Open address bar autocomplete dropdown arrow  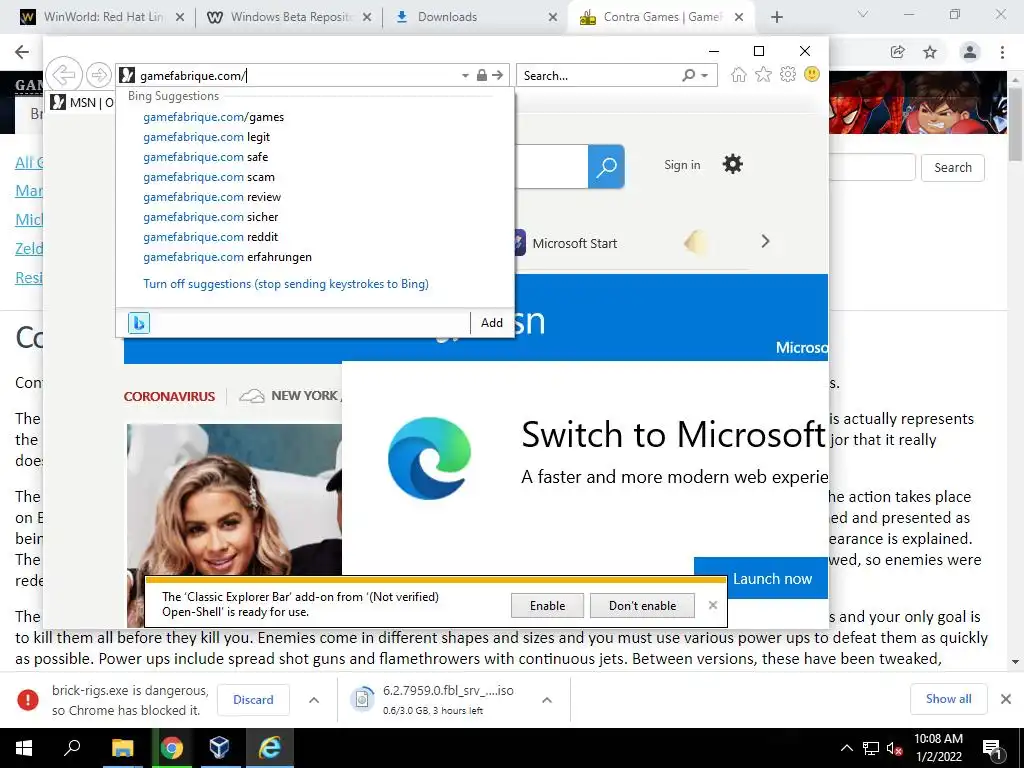[465, 76]
